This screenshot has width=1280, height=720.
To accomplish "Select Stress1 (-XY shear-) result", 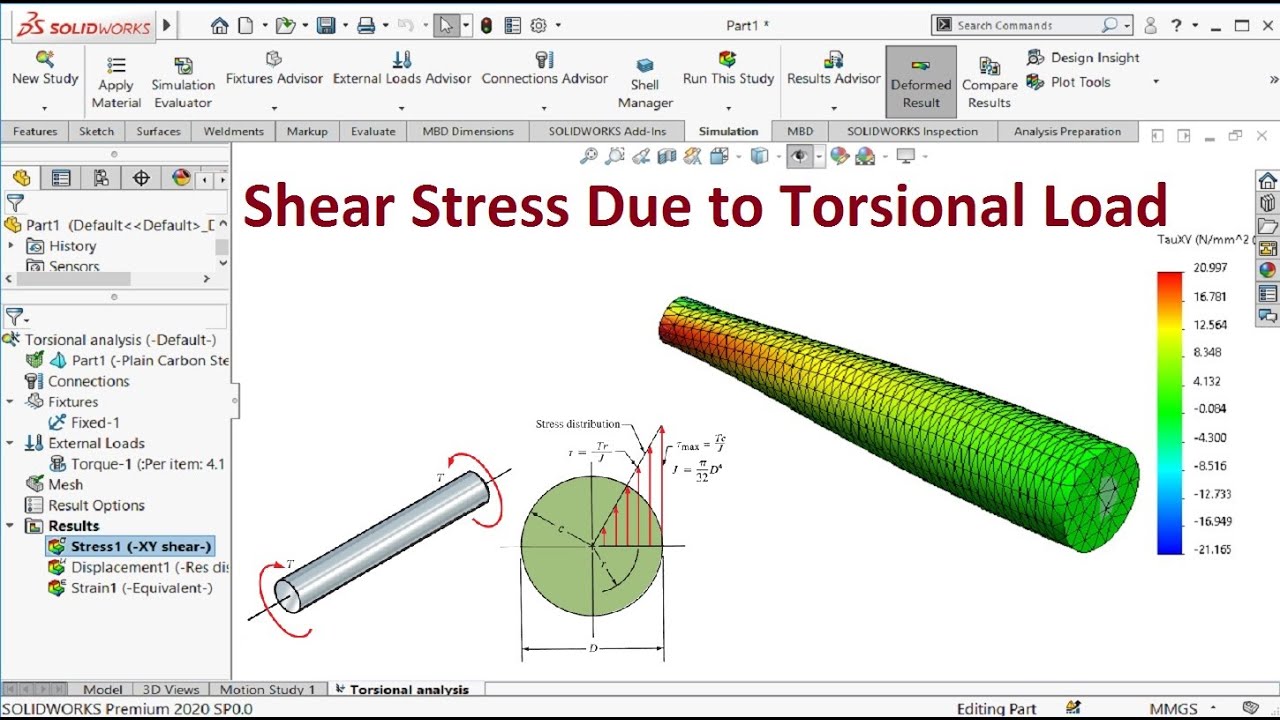I will (130, 547).
